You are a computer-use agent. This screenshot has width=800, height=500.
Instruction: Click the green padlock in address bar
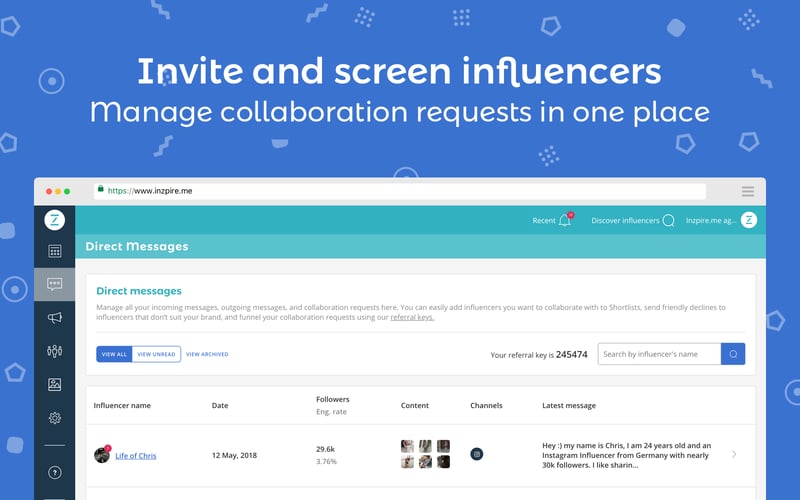coord(101,189)
